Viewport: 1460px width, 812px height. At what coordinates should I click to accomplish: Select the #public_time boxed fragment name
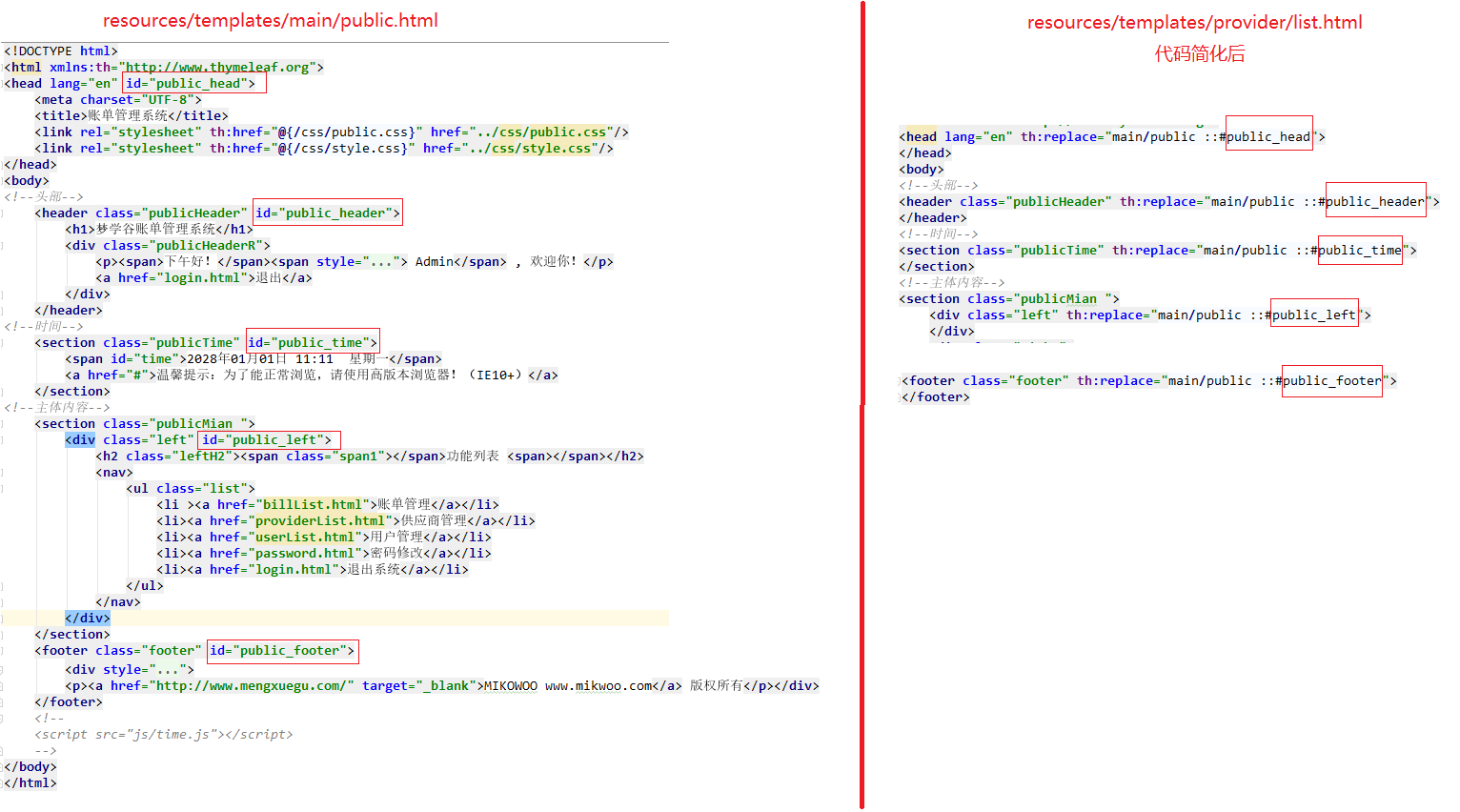tap(1359, 250)
